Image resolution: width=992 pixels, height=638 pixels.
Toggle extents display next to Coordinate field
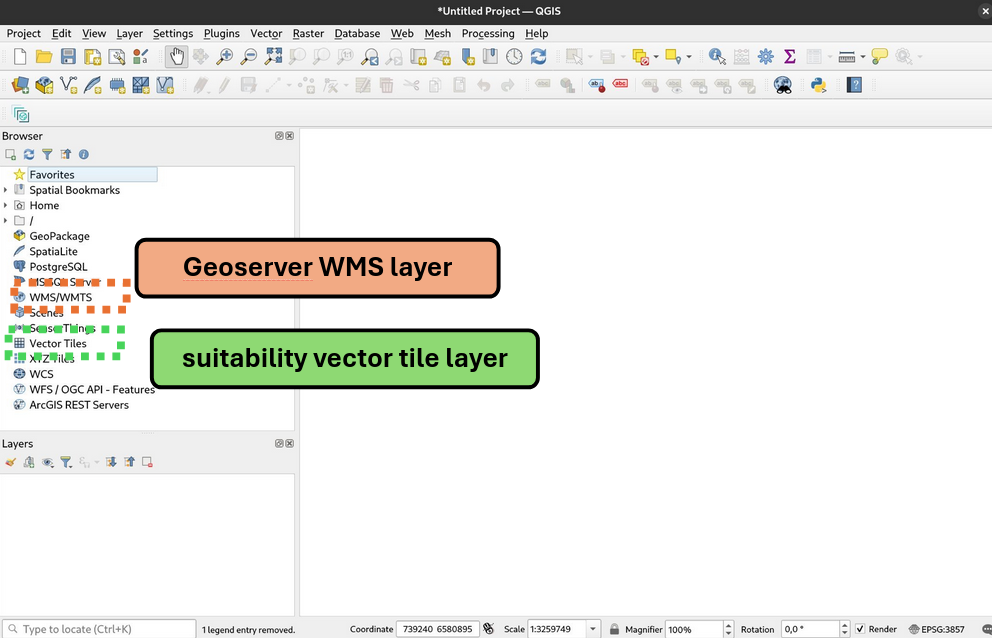click(x=488, y=629)
